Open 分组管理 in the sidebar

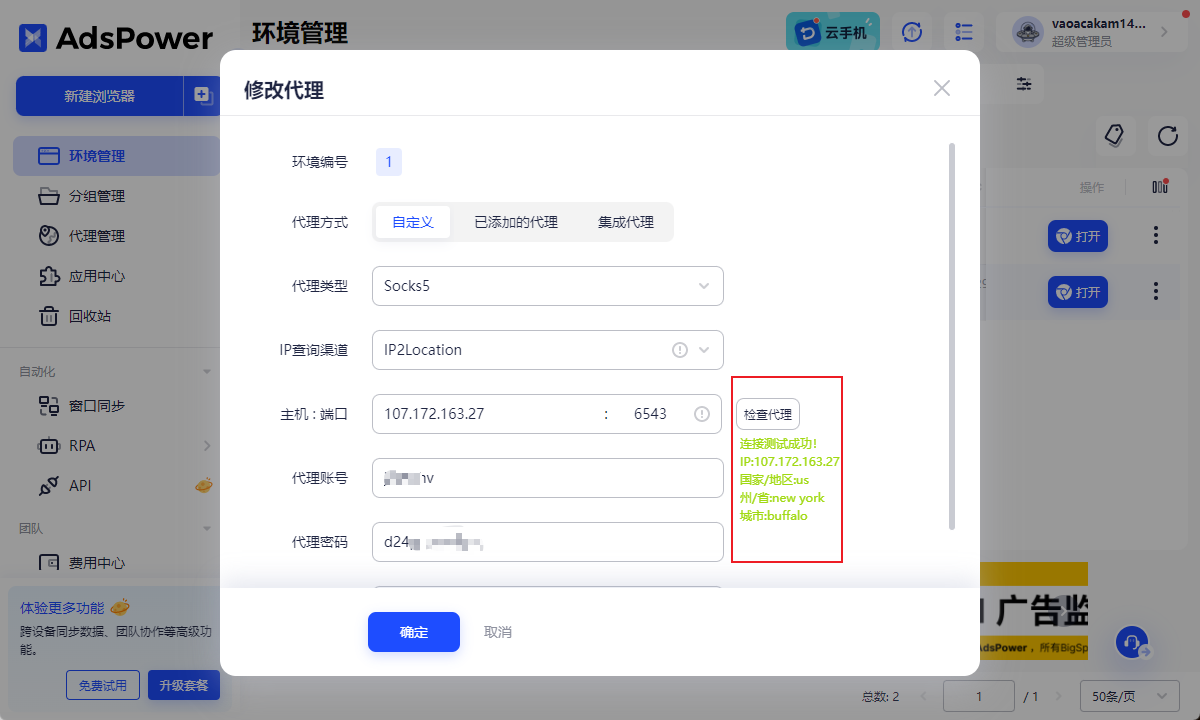[97, 196]
